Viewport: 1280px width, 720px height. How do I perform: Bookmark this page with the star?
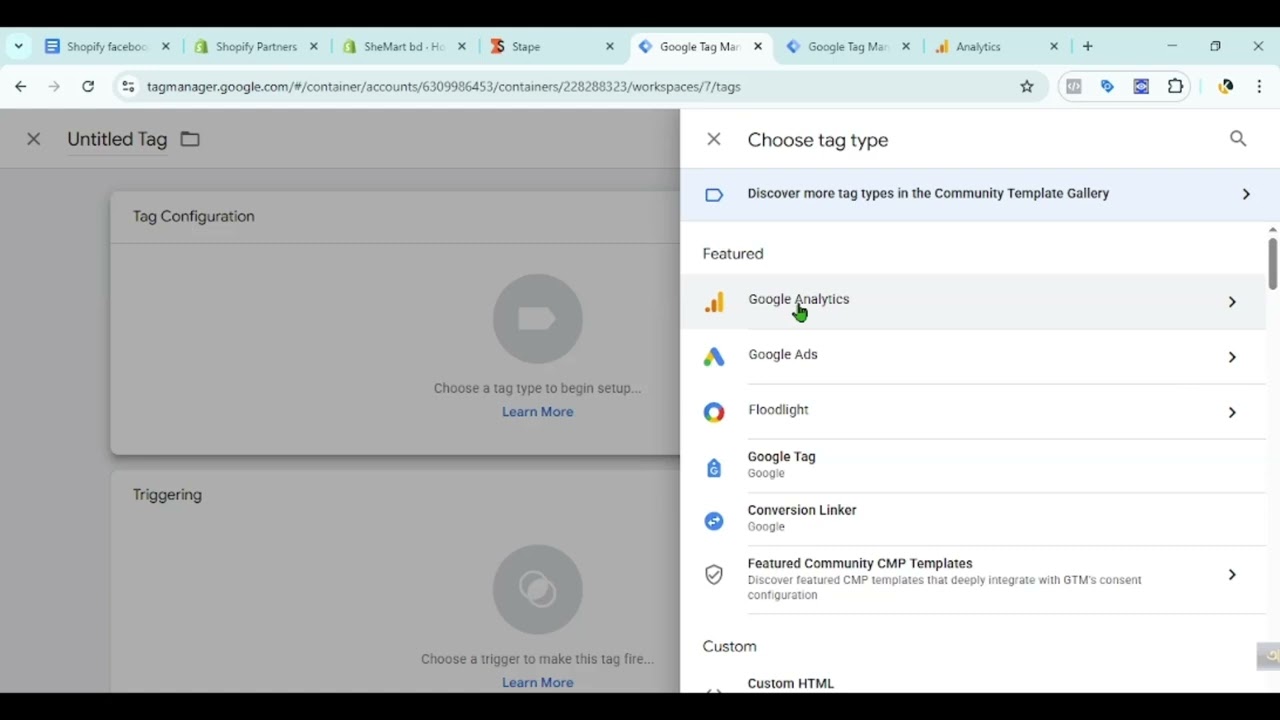(x=1027, y=87)
